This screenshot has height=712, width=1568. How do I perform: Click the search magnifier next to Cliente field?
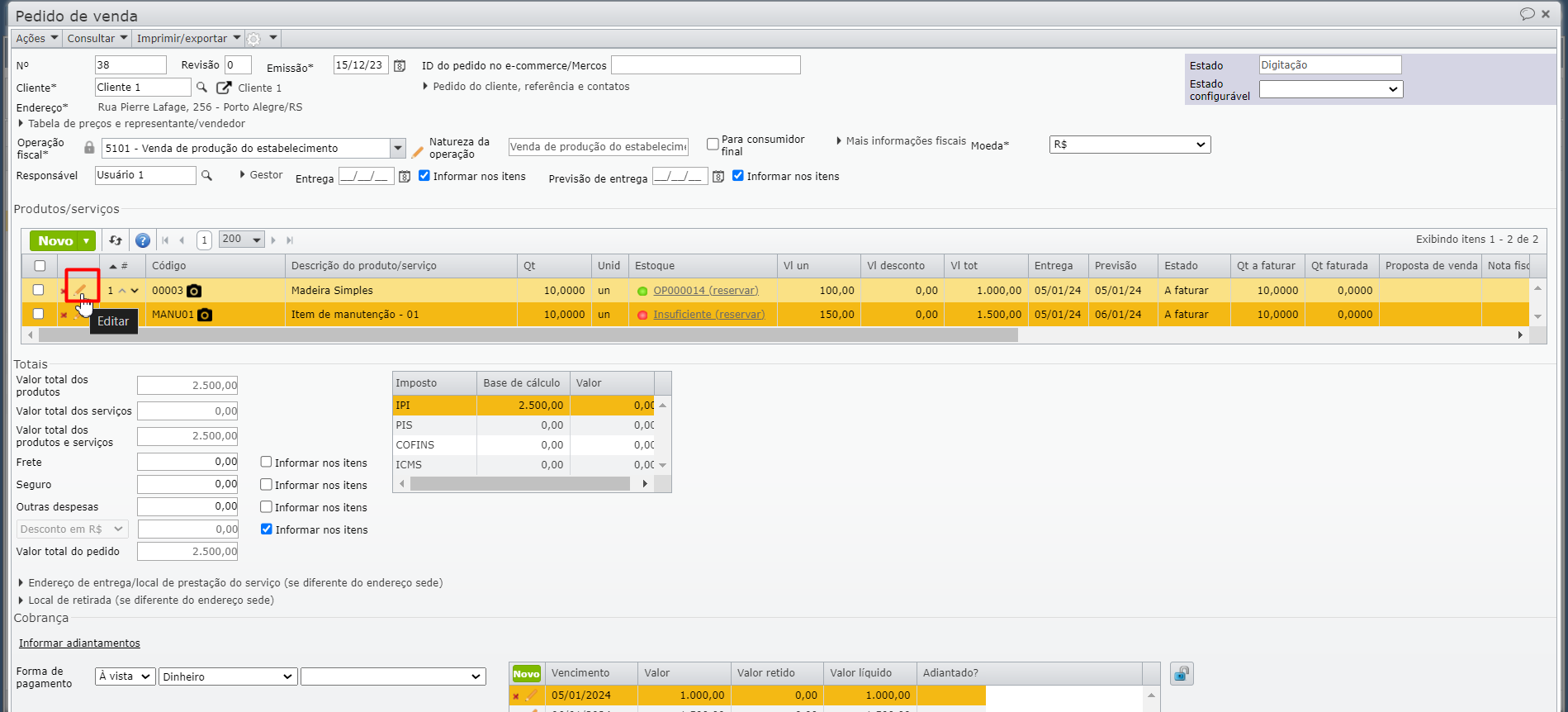pos(201,87)
